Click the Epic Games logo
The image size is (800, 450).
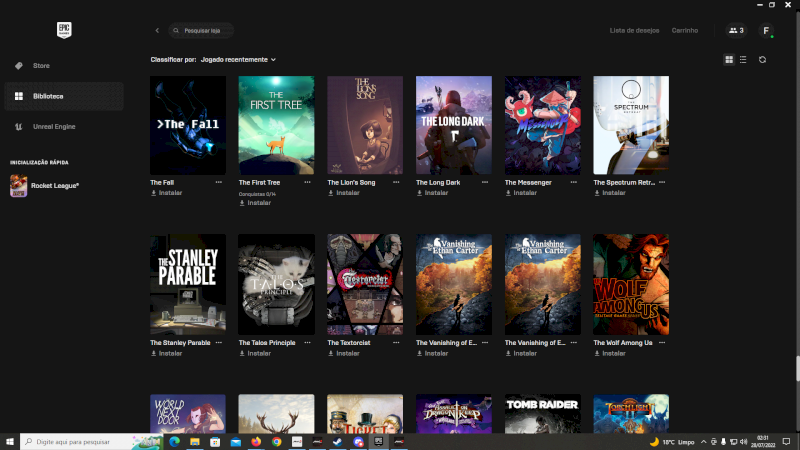64,30
